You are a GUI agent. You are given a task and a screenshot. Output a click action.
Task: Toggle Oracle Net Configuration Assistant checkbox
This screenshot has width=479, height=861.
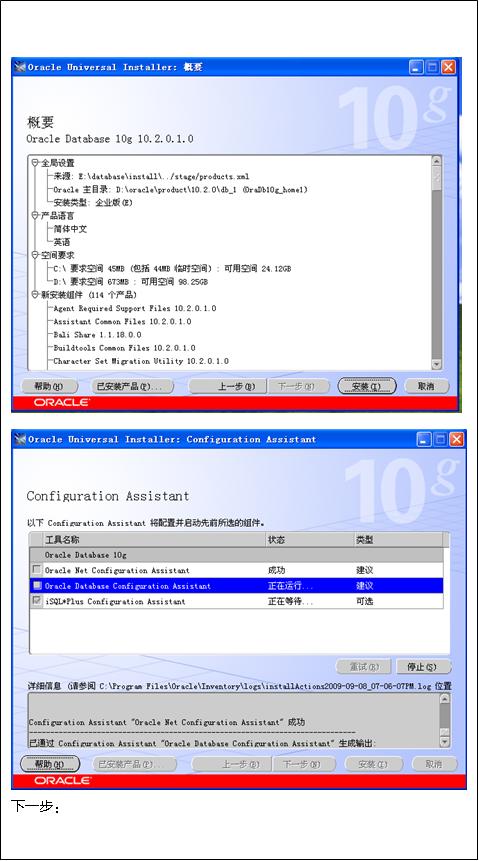click(37, 570)
